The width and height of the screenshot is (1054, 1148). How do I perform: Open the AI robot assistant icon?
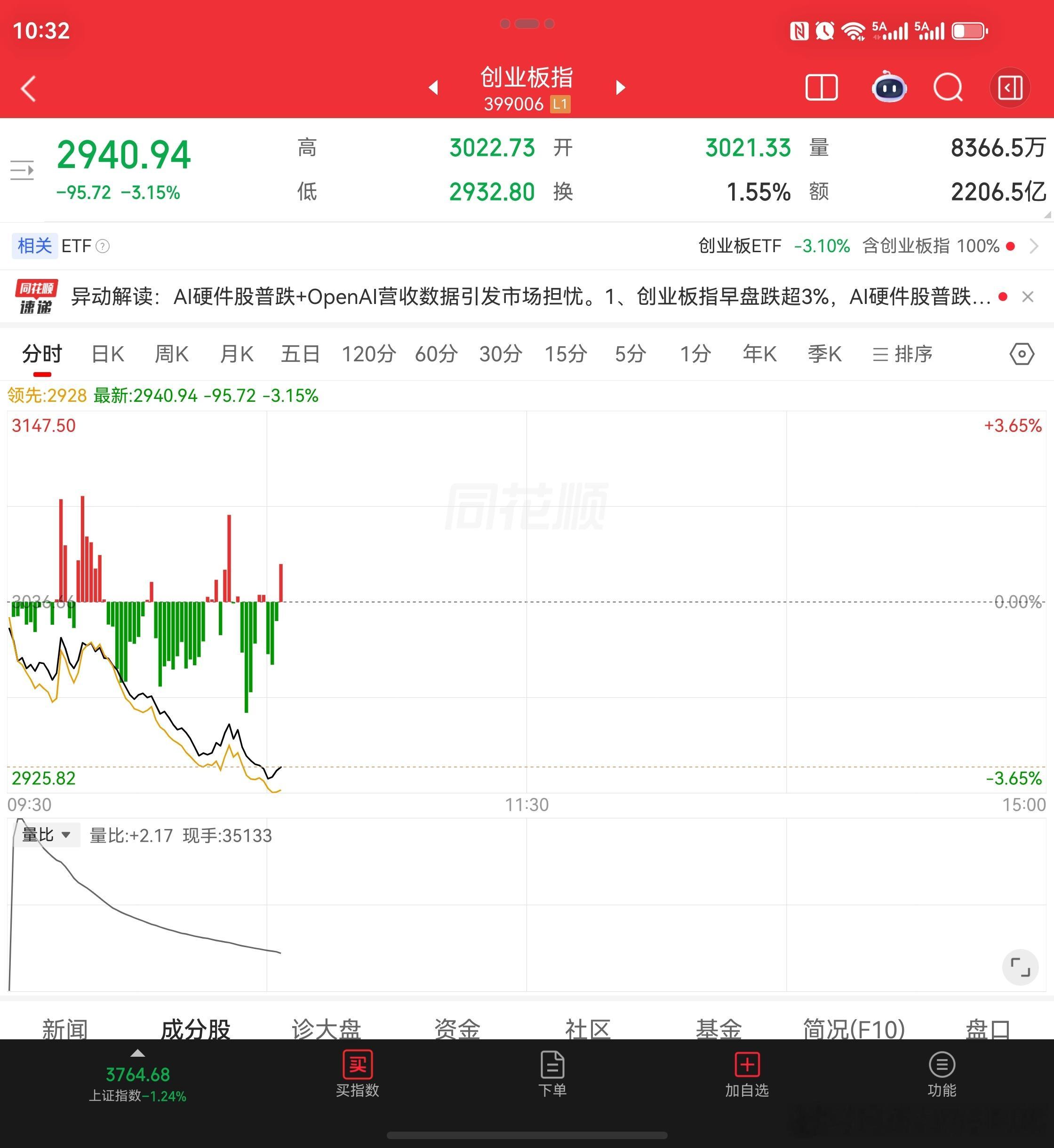pos(889,87)
